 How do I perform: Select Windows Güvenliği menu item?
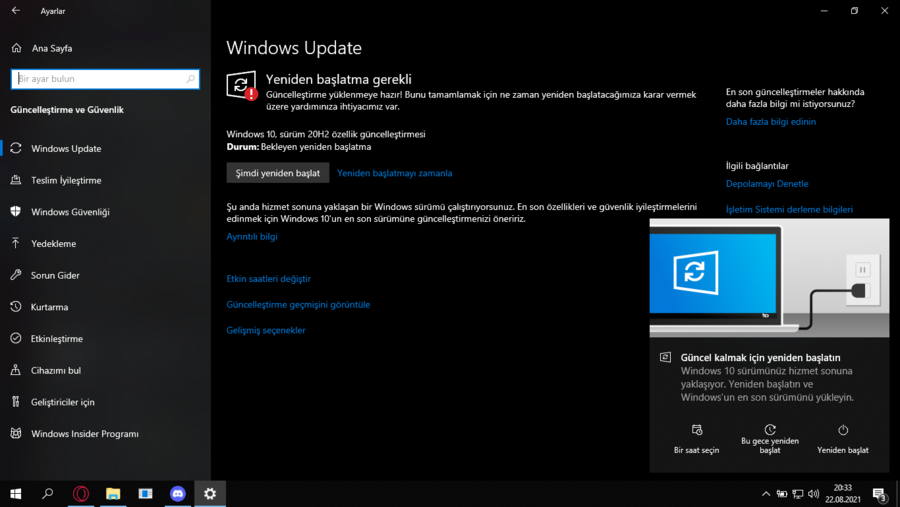(105, 211)
